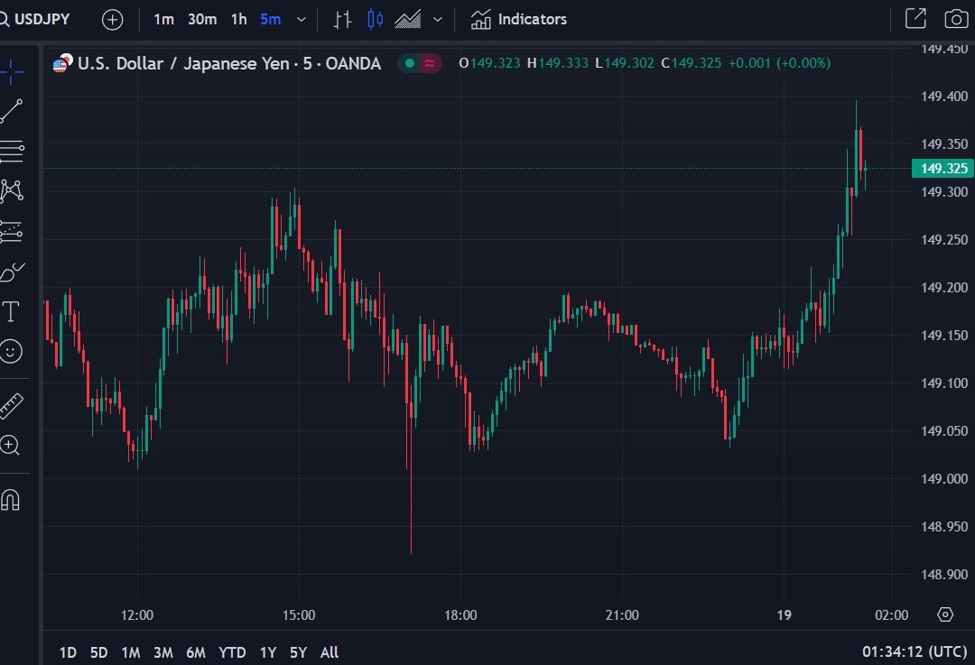The height and width of the screenshot is (665, 975).
Task: Select the text annotation tool
Action: pyautogui.click(x=12, y=311)
